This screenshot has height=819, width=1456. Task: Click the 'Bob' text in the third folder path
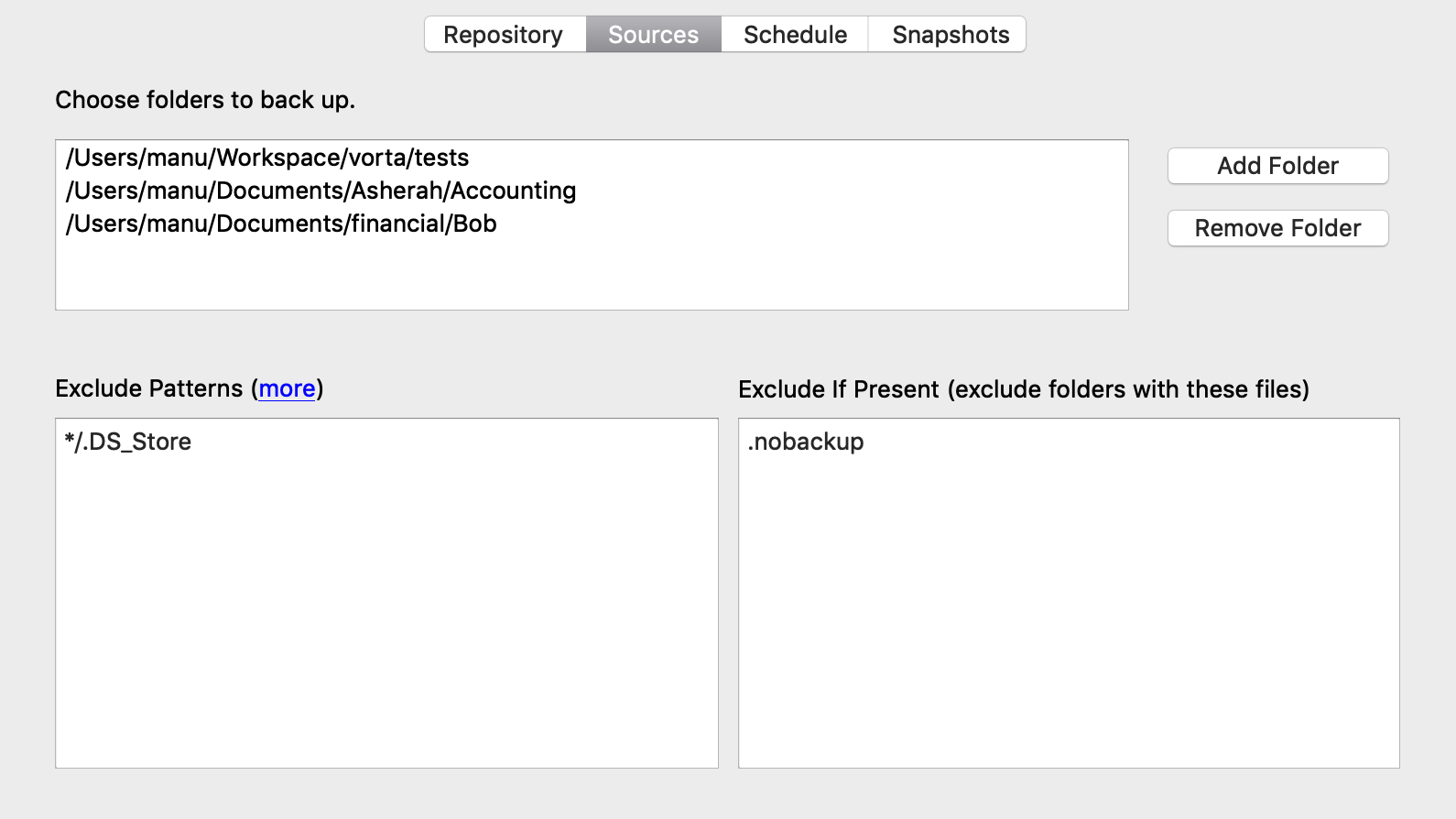[475, 224]
